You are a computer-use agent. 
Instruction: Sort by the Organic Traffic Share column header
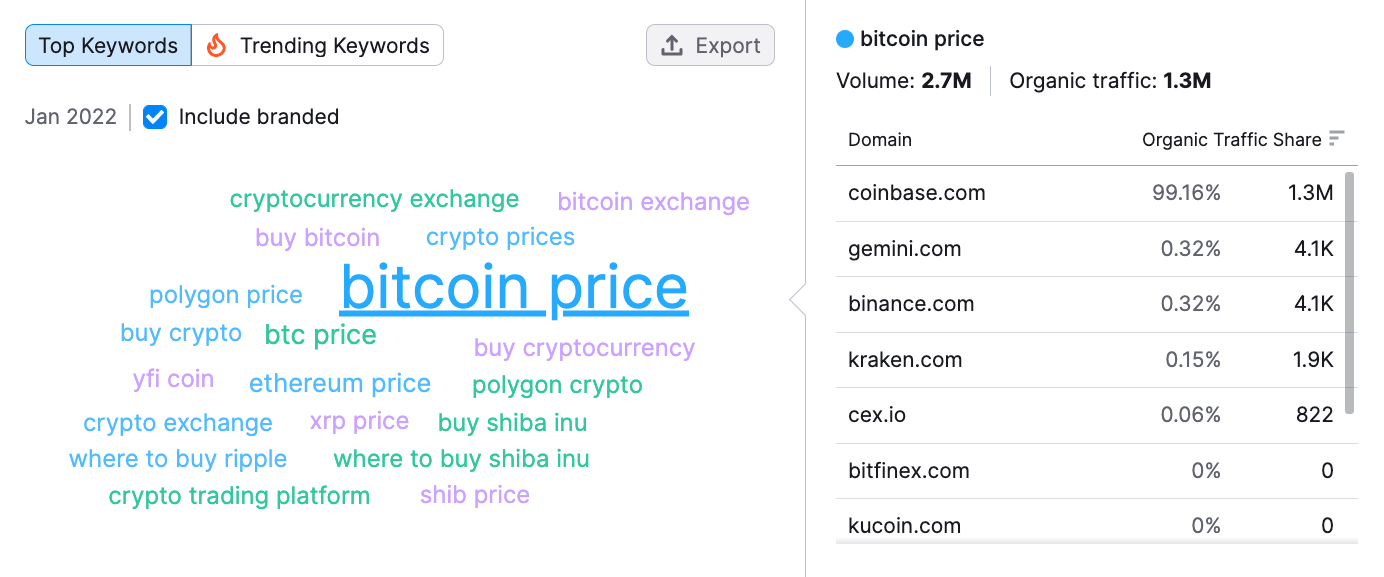pyautogui.click(x=1232, y=140)
